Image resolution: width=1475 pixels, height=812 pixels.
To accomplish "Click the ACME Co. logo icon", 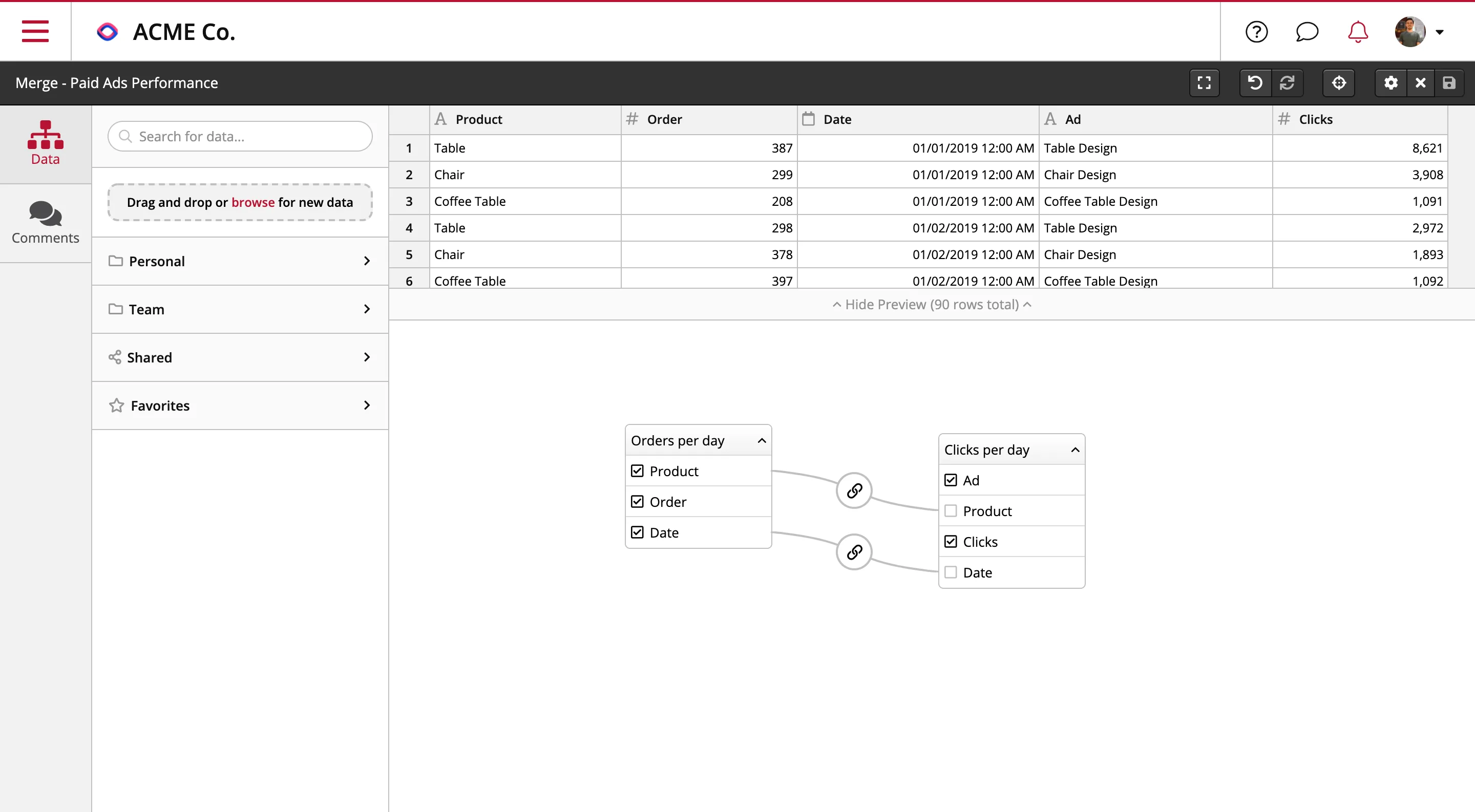I will tap(107, 31).
